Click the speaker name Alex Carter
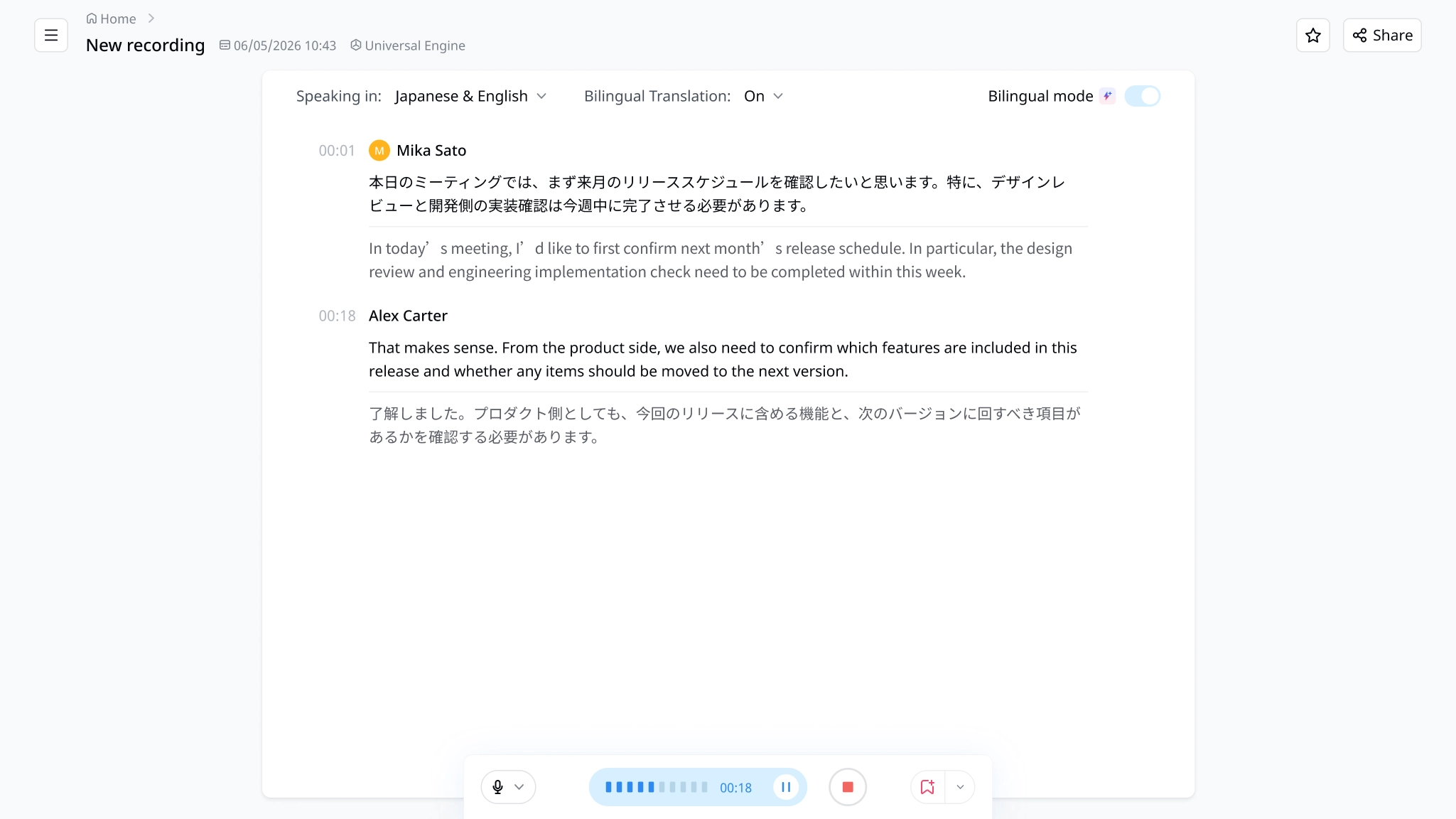This screenshot has width=1456, height=819. [408, 316]
